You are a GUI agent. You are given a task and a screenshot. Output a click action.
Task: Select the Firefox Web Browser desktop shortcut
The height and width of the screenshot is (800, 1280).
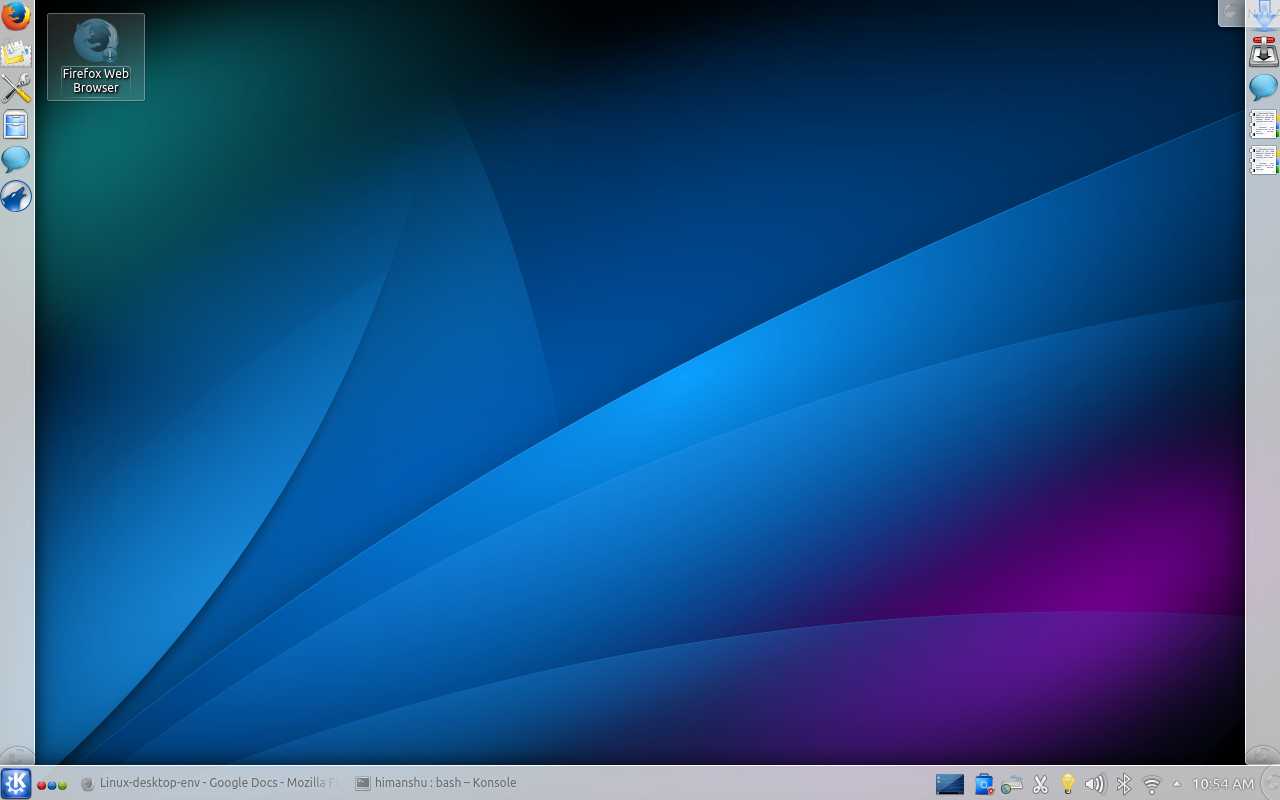(x=96, y=57)
